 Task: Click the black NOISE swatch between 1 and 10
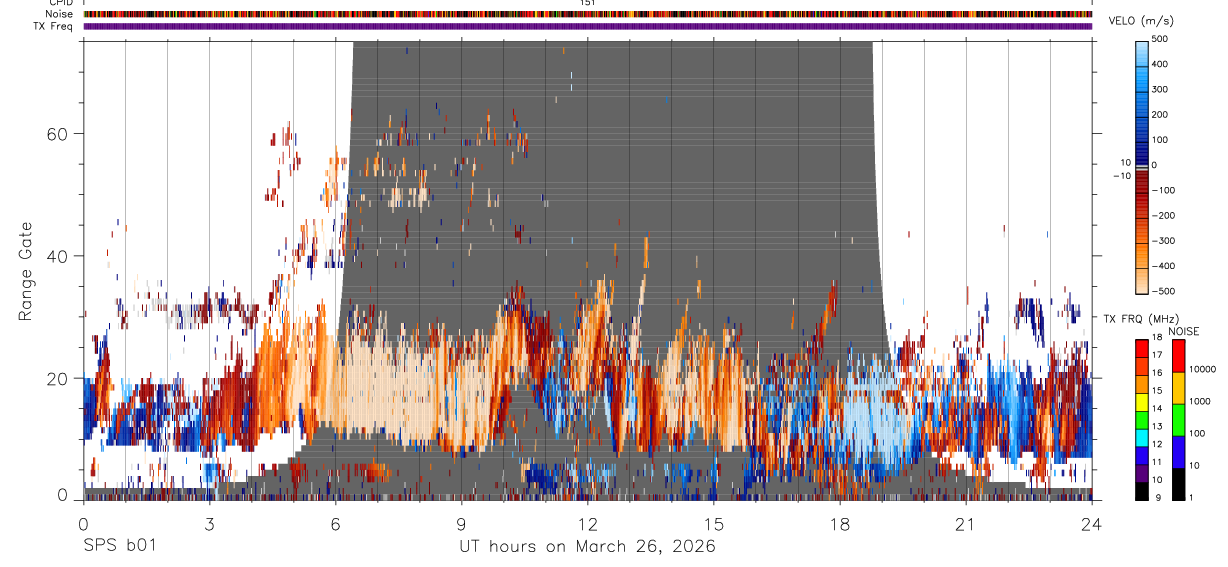click(1178, 482)
